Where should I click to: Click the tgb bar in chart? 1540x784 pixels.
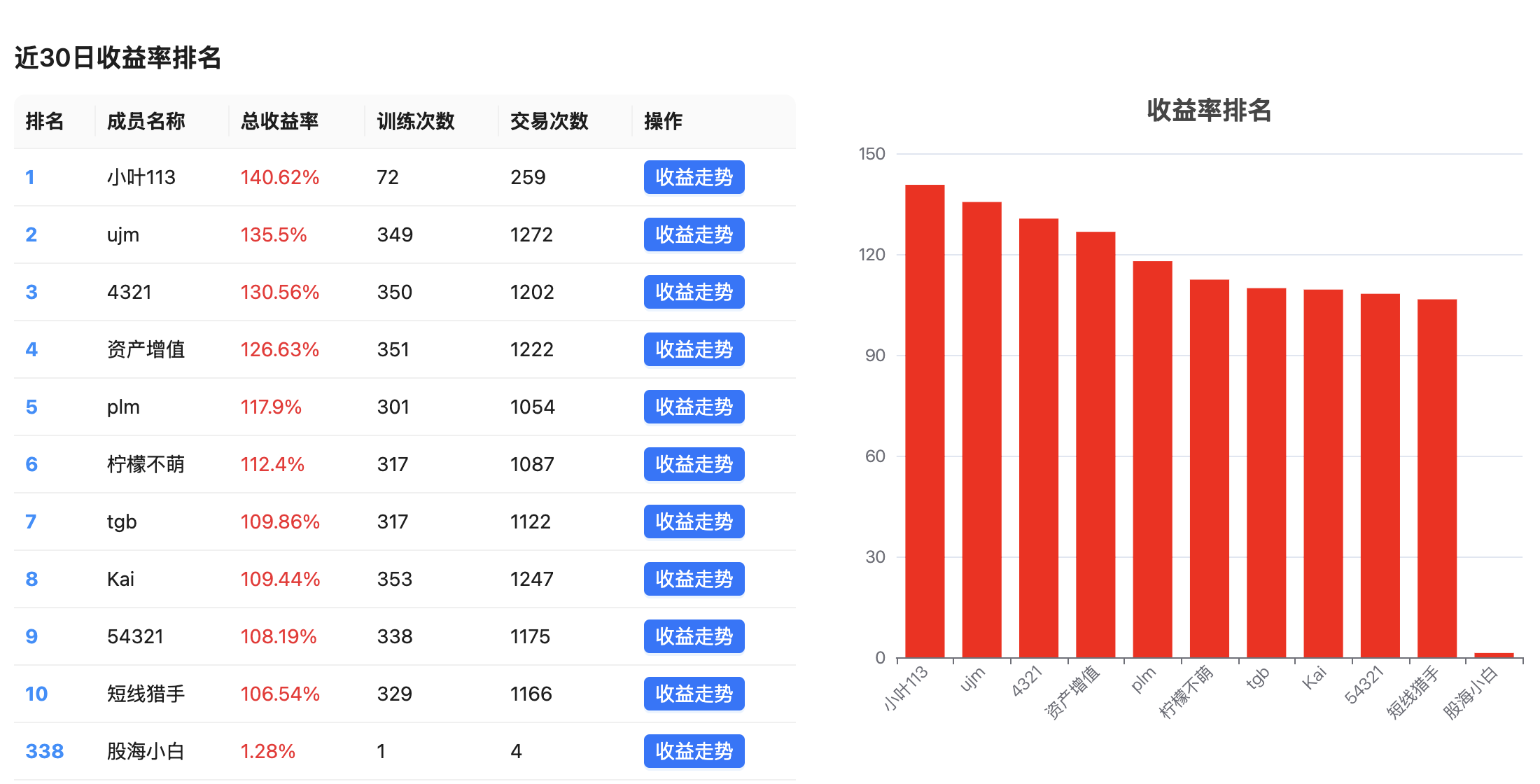pyautogui.click(x=1266, y=472)
